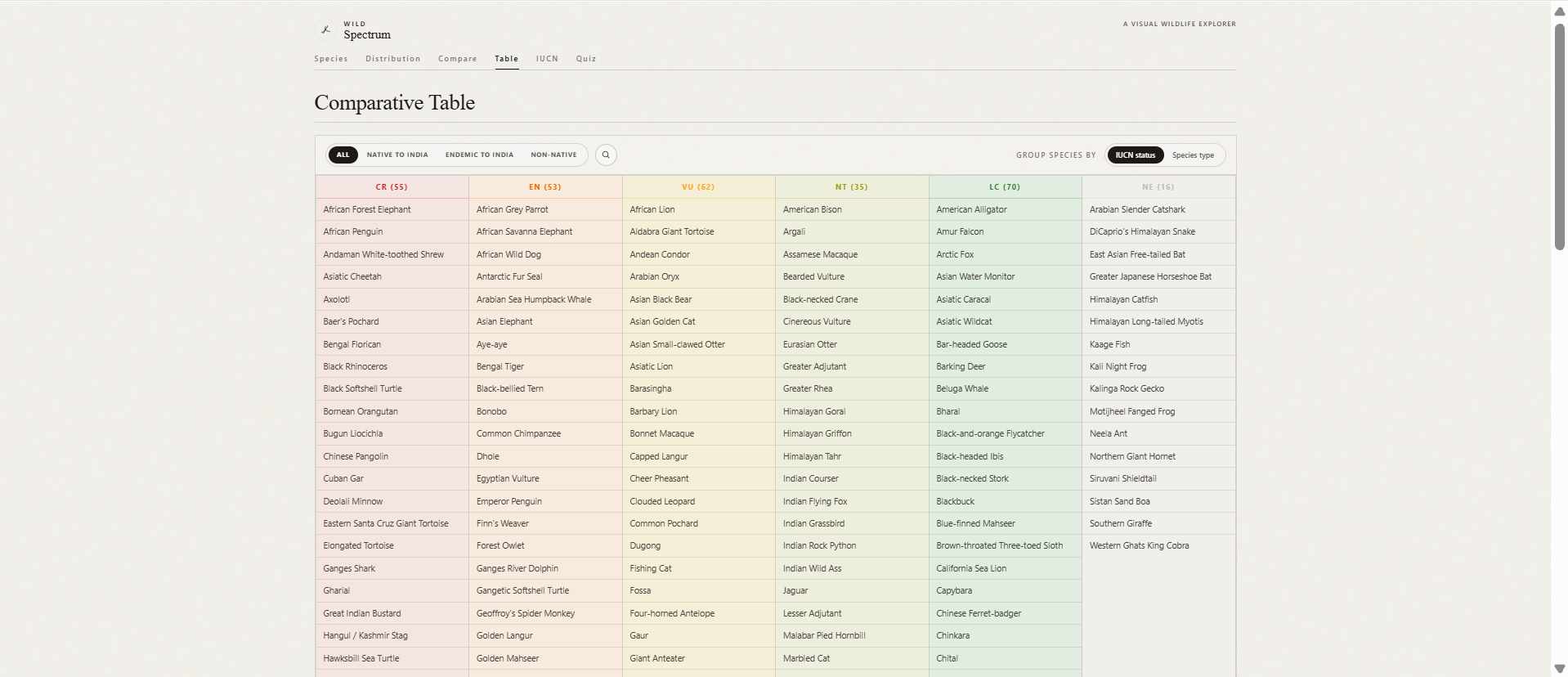Select Himalayan Tahr cell
1568x677 pixels.
pos(852,456)
